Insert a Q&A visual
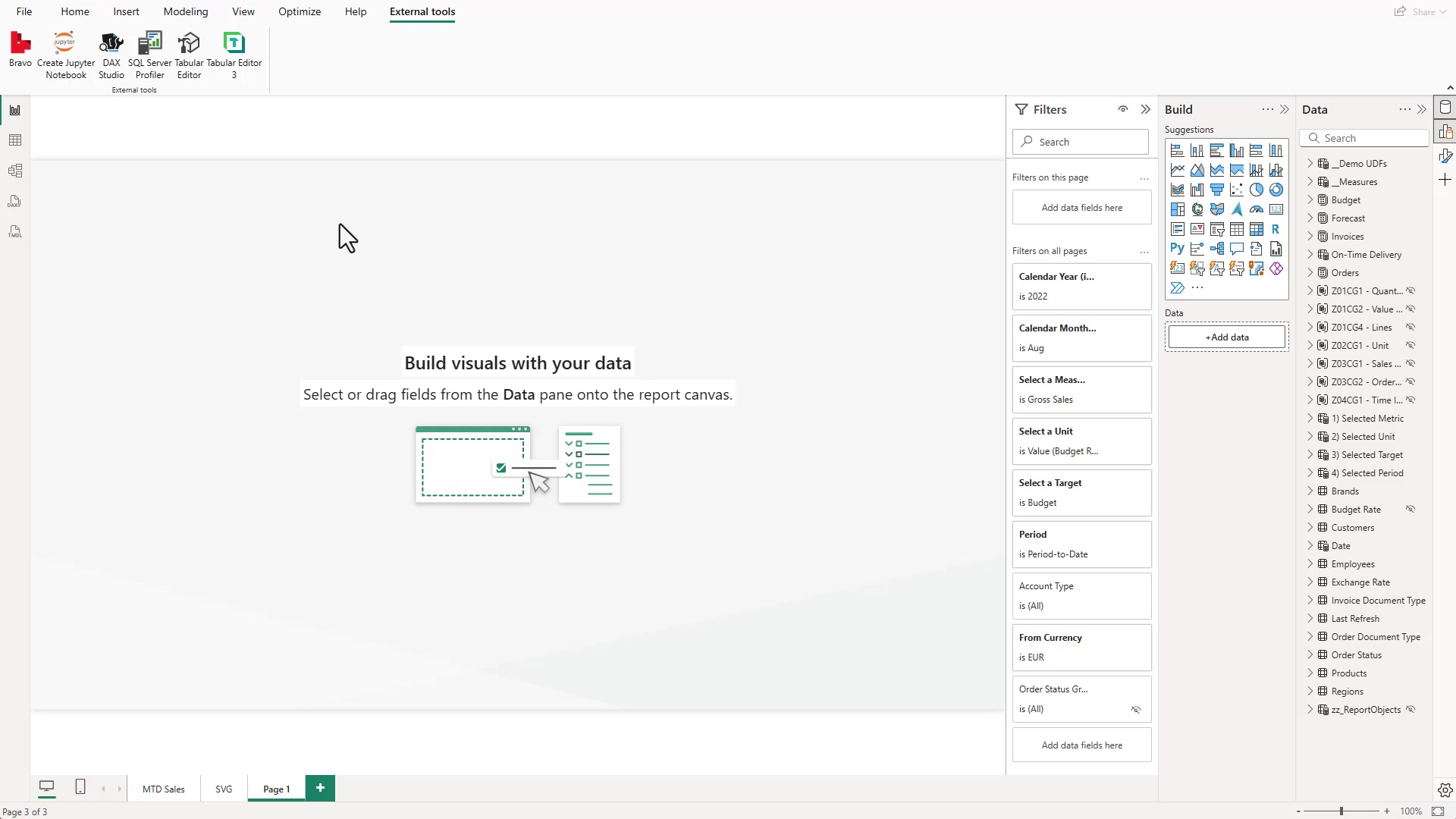The width and height of the screenshot is (1456, 819). [1237, 249]
